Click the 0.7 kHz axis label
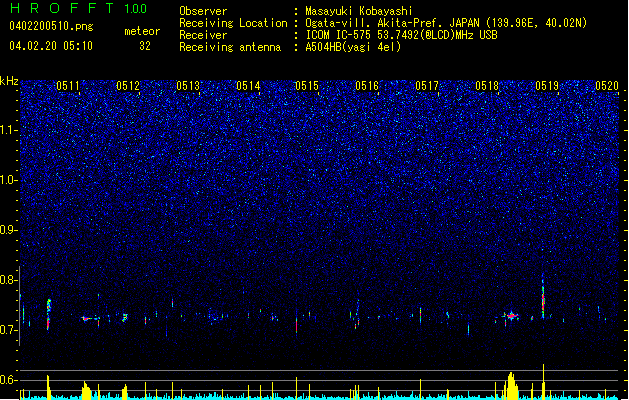Screen dimensions: 629x400 point(9,330)
